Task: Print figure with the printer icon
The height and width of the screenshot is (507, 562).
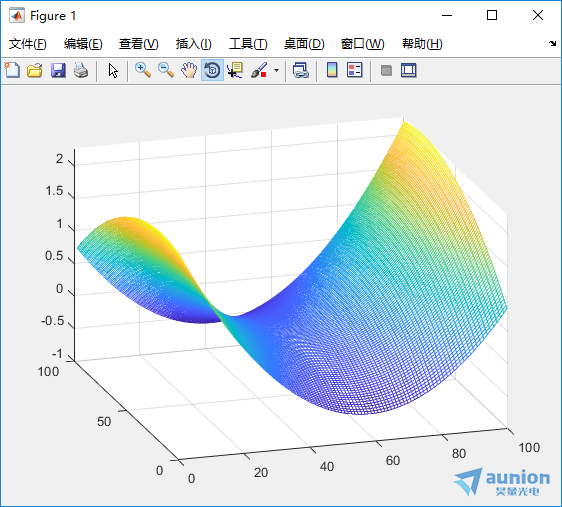Action: (81, 70)
